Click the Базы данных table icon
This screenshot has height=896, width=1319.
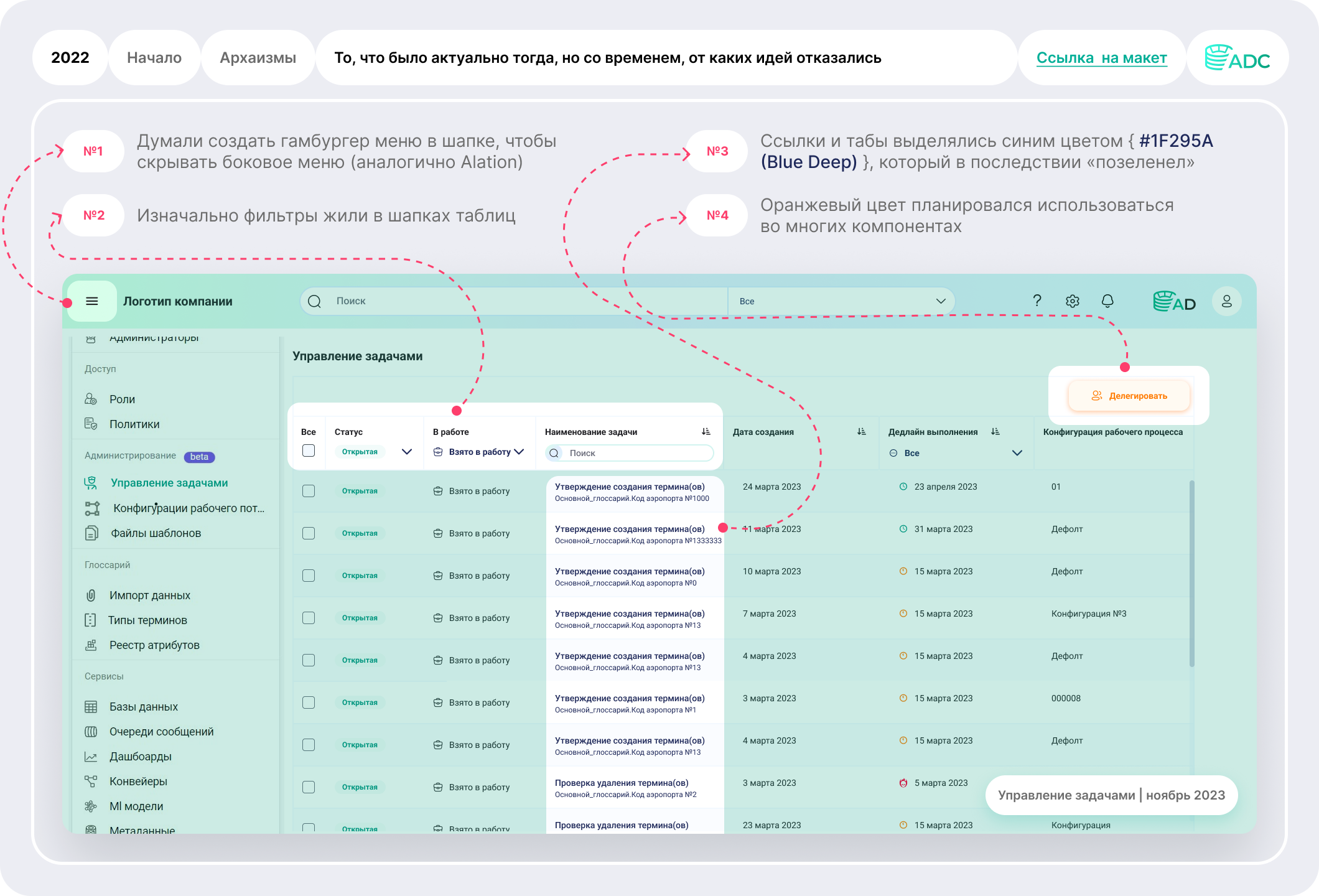click(91, 707)
